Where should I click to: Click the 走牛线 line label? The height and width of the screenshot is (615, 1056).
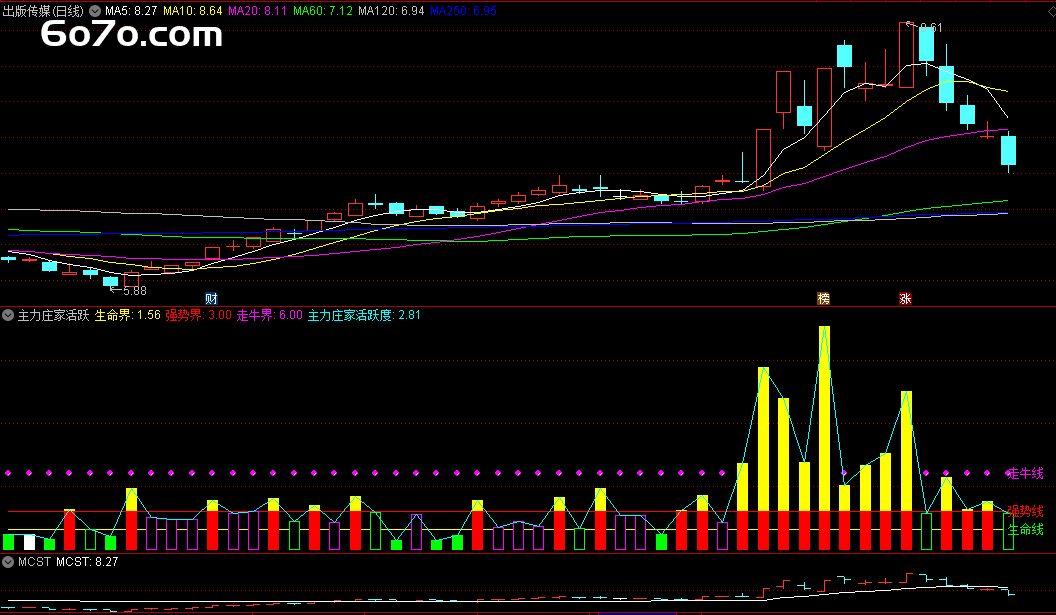(1025, 474)
